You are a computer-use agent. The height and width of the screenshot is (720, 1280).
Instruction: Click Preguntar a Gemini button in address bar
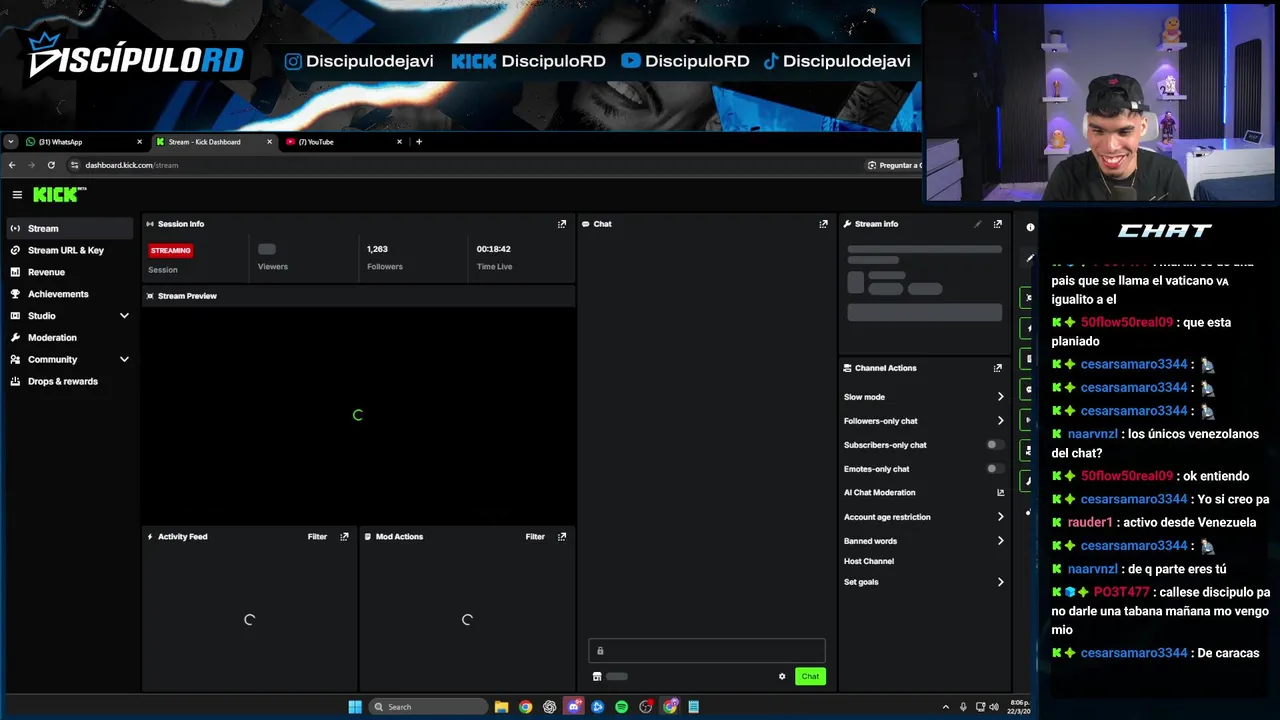coord(894,165)
